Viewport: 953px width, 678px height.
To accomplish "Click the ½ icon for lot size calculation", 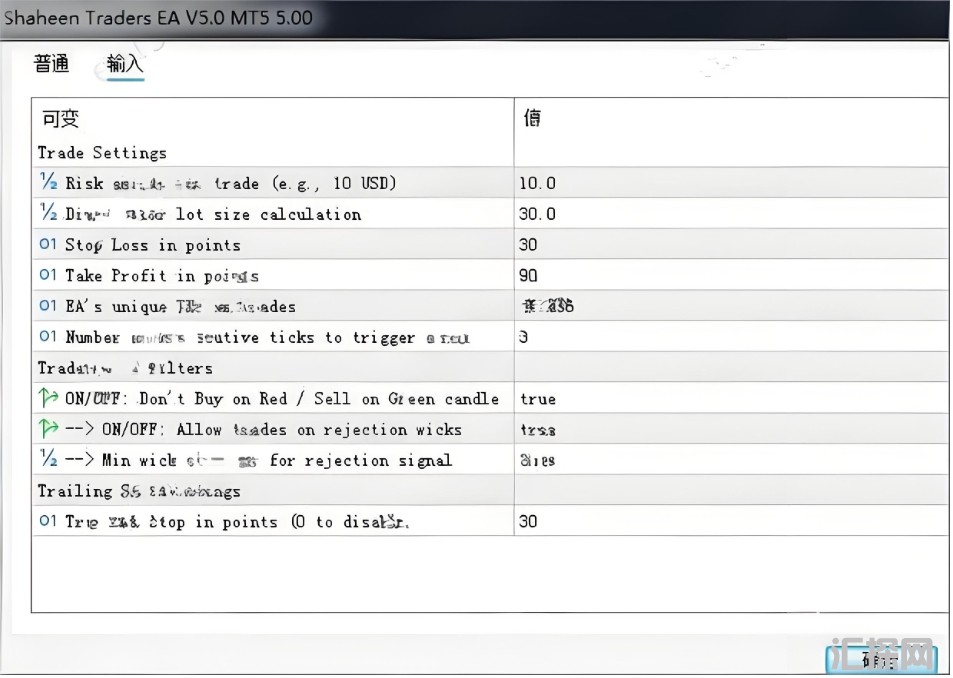I will [x=45, y=214].
